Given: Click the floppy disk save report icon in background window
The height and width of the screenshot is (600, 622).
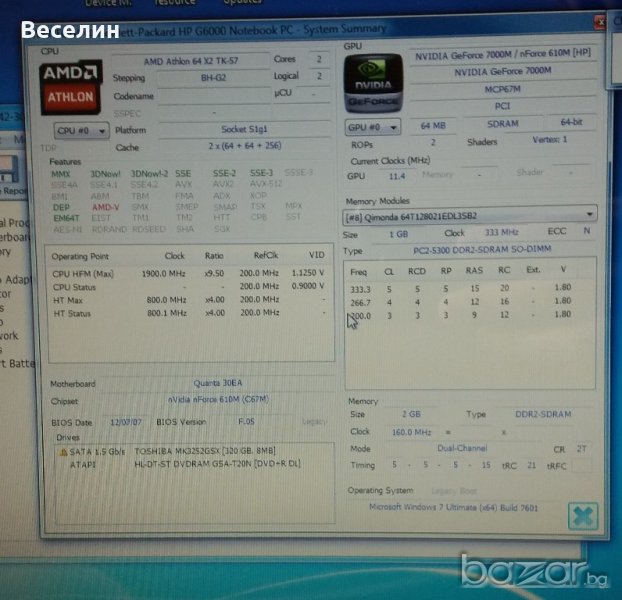Looking at the screenshot, I should click(9, 169).
